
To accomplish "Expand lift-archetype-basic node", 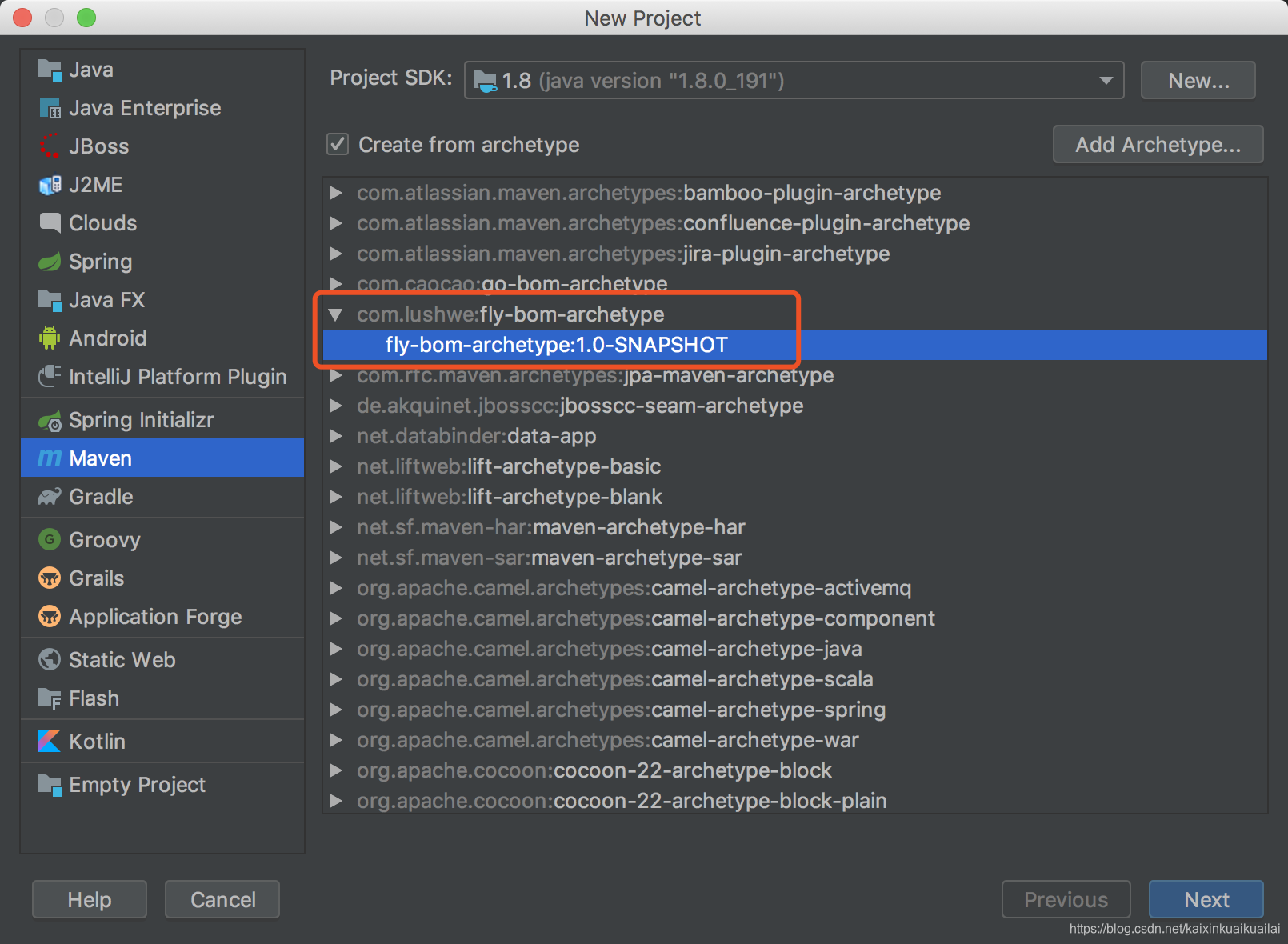I will pyautogui.click(x=336, y=466).
